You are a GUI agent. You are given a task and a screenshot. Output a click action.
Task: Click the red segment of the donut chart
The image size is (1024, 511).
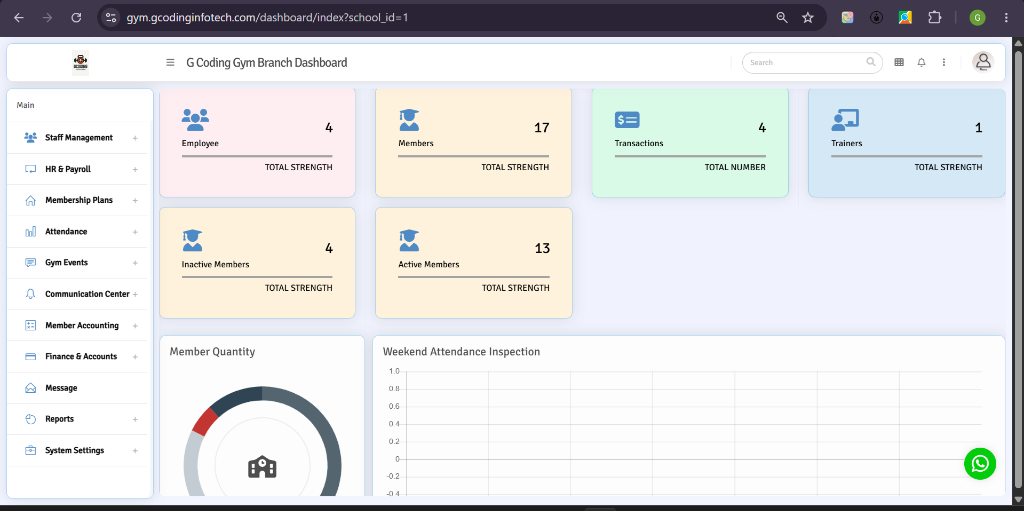click(204, 421)
